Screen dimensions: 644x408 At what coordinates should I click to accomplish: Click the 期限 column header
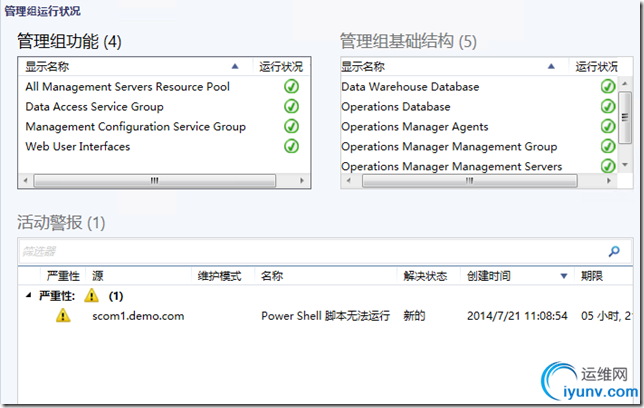pos(591,276)
